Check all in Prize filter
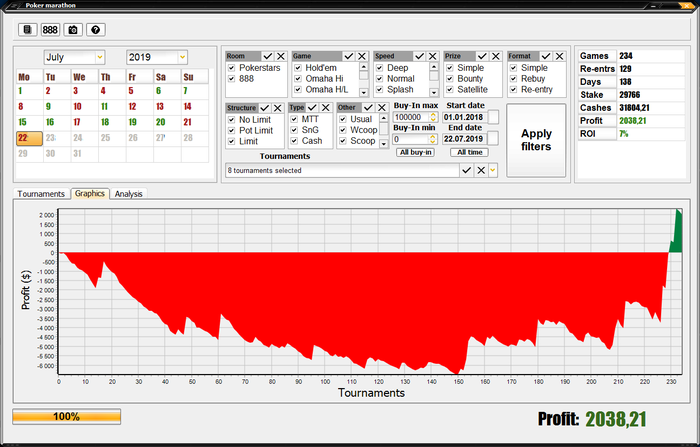This screenshot has height=447, width=700. pyautogui.click(x=482, y=56)
